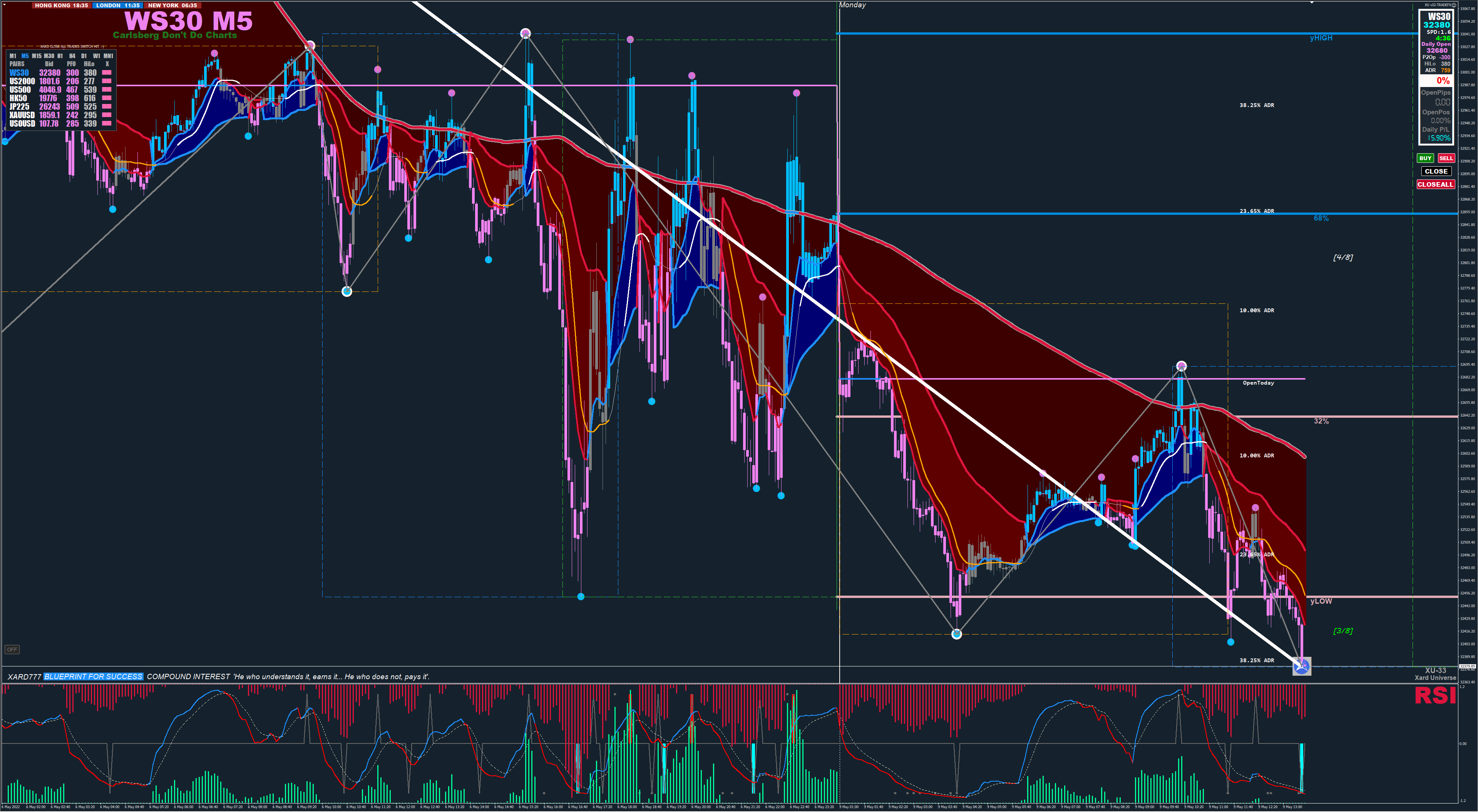Click the ZigZag swing low circle marker near yLOW

coord(956,634)
